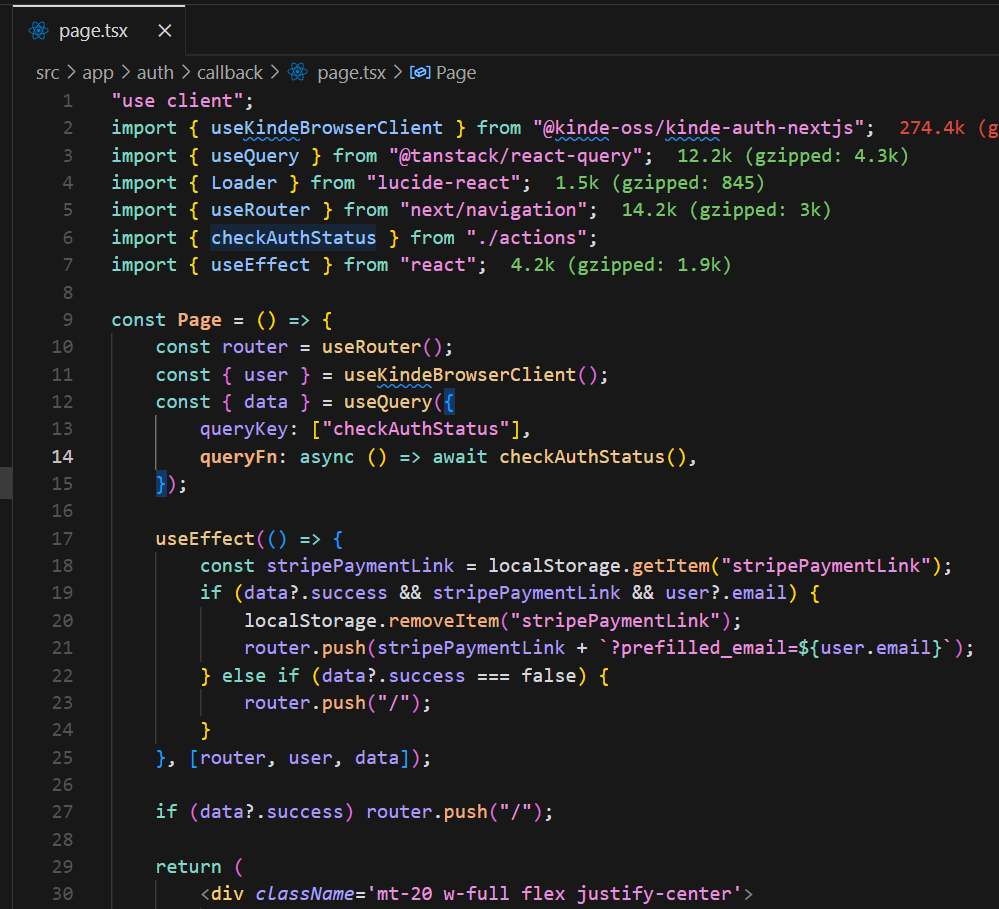Click the React icon on page.tsx tab

coord(38,30)
